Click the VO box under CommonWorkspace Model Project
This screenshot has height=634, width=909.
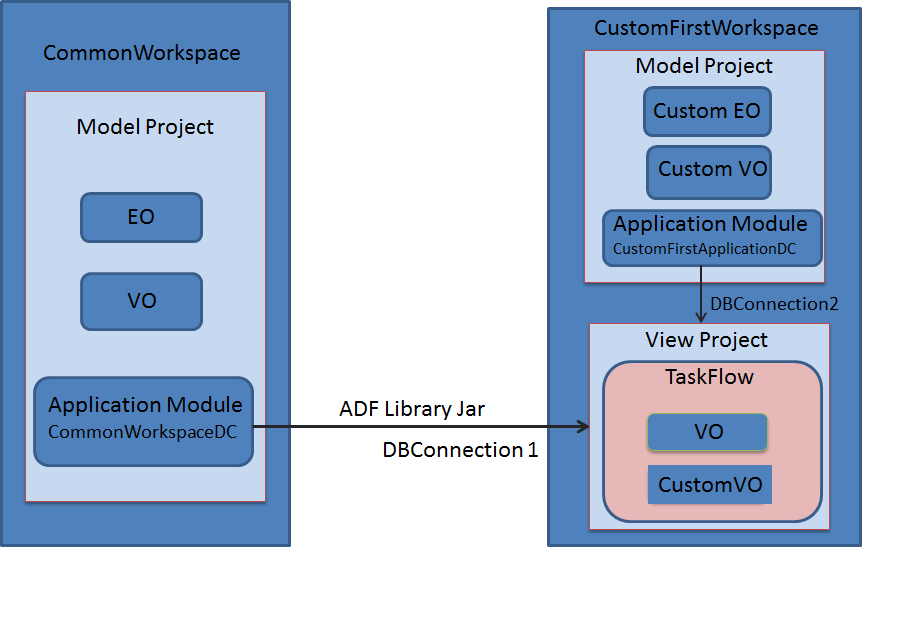[141, 301]
